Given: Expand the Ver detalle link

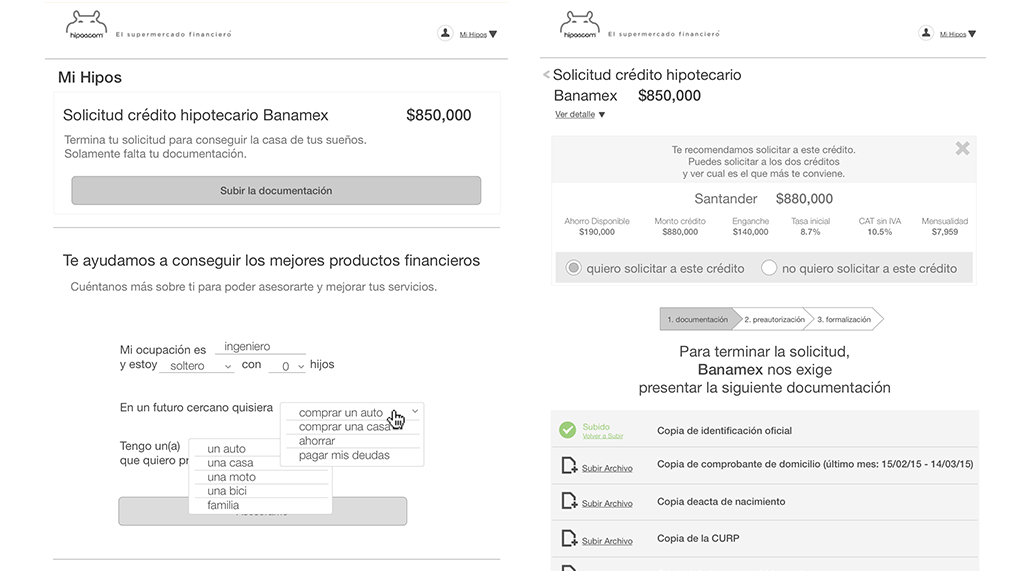Looking at the screenshot, I should (579, 114).
